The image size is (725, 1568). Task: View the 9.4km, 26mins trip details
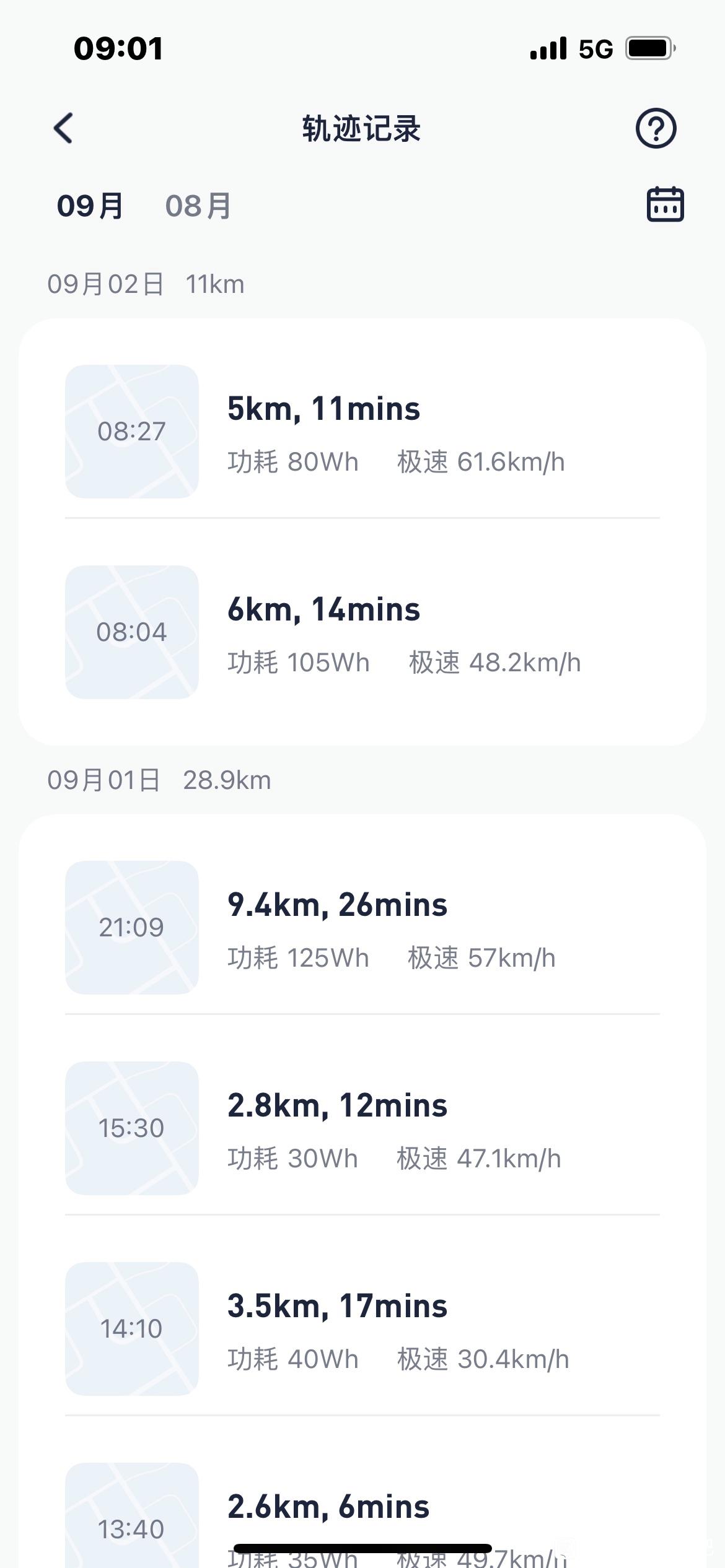pos(362,928)
